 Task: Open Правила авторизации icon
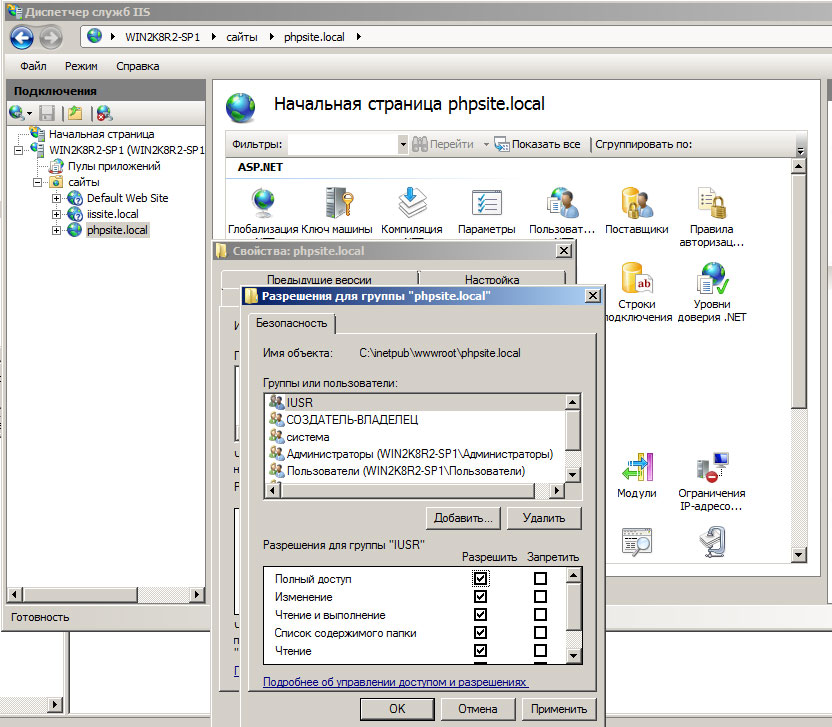[711, 204]
